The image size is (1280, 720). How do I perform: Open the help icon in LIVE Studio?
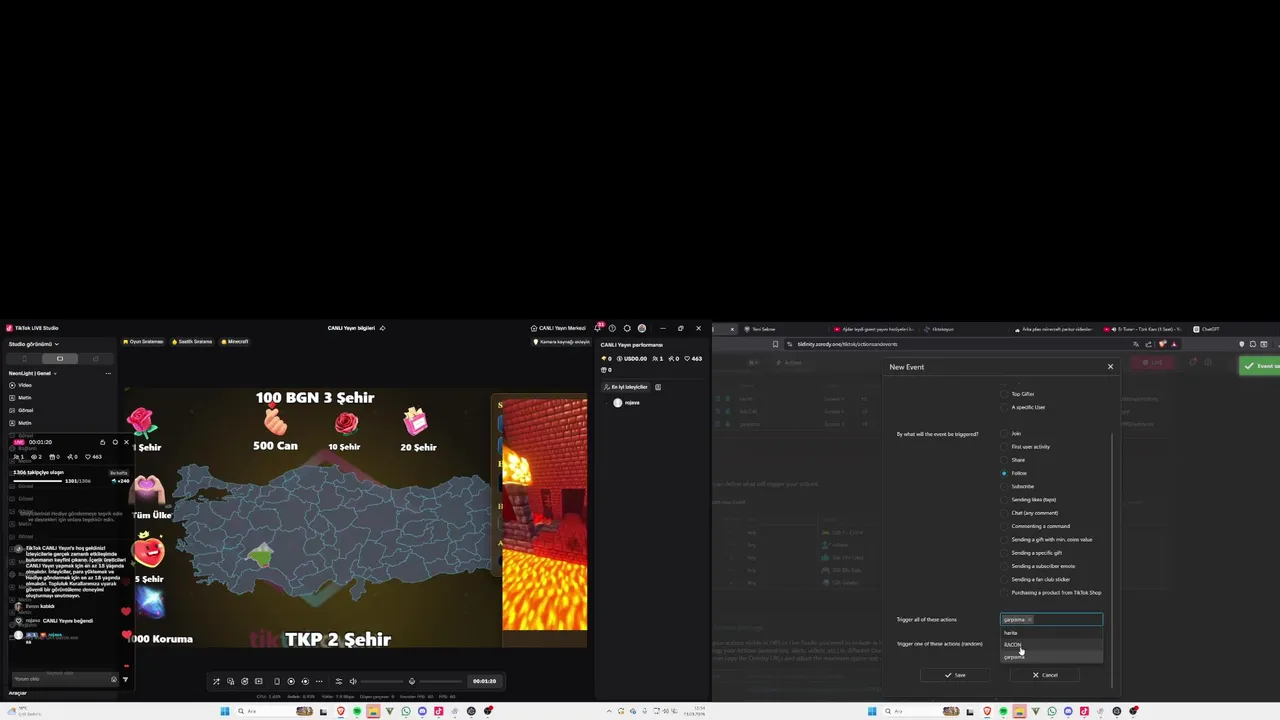(613, 328)
